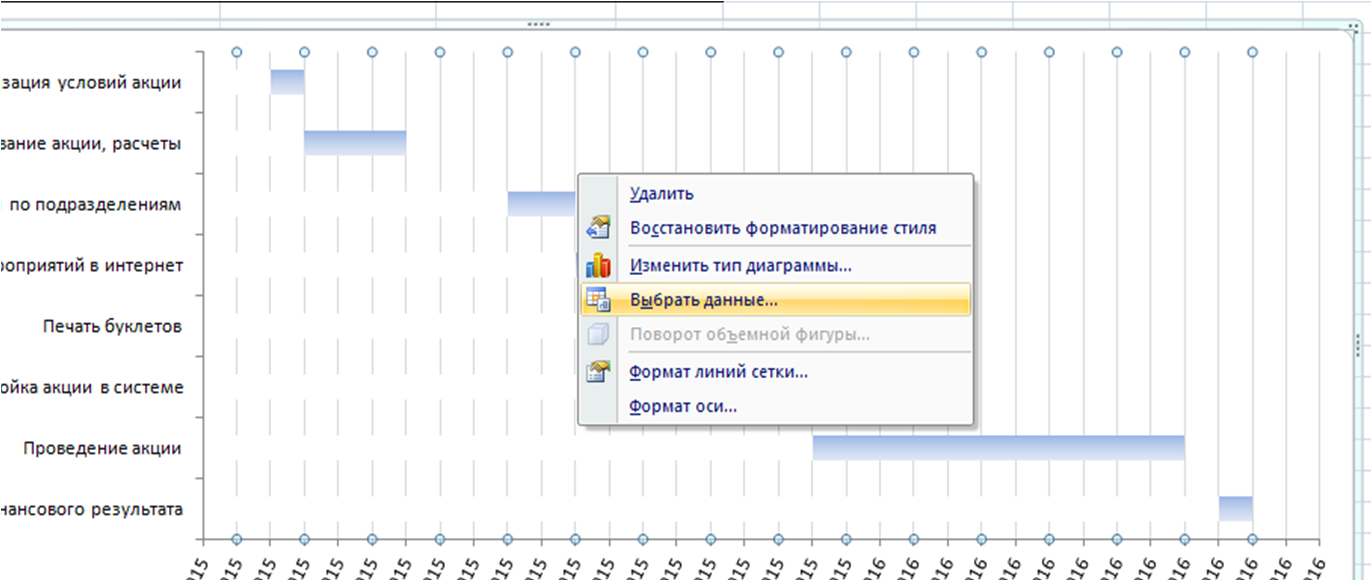Click the "ойка акции в системе" axis label
Viewport: 1372px width, 581px height.
click(x=92, y=387)
